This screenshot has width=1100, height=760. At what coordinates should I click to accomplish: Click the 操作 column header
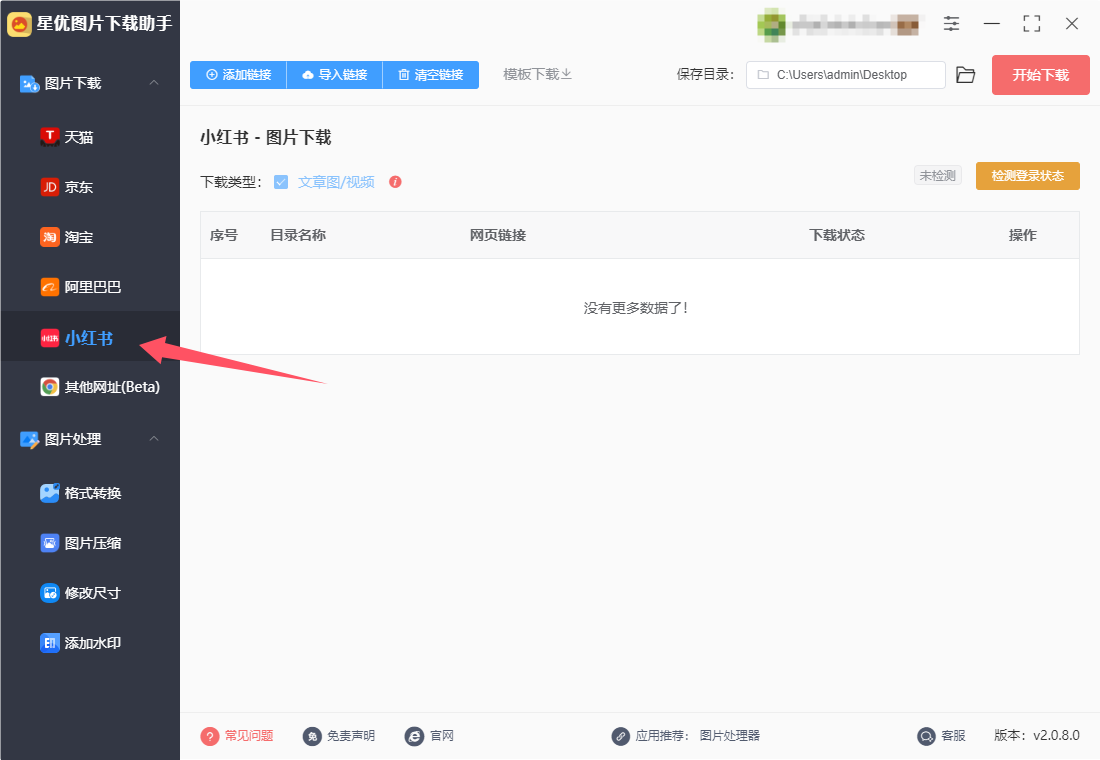pos(1022,235)
